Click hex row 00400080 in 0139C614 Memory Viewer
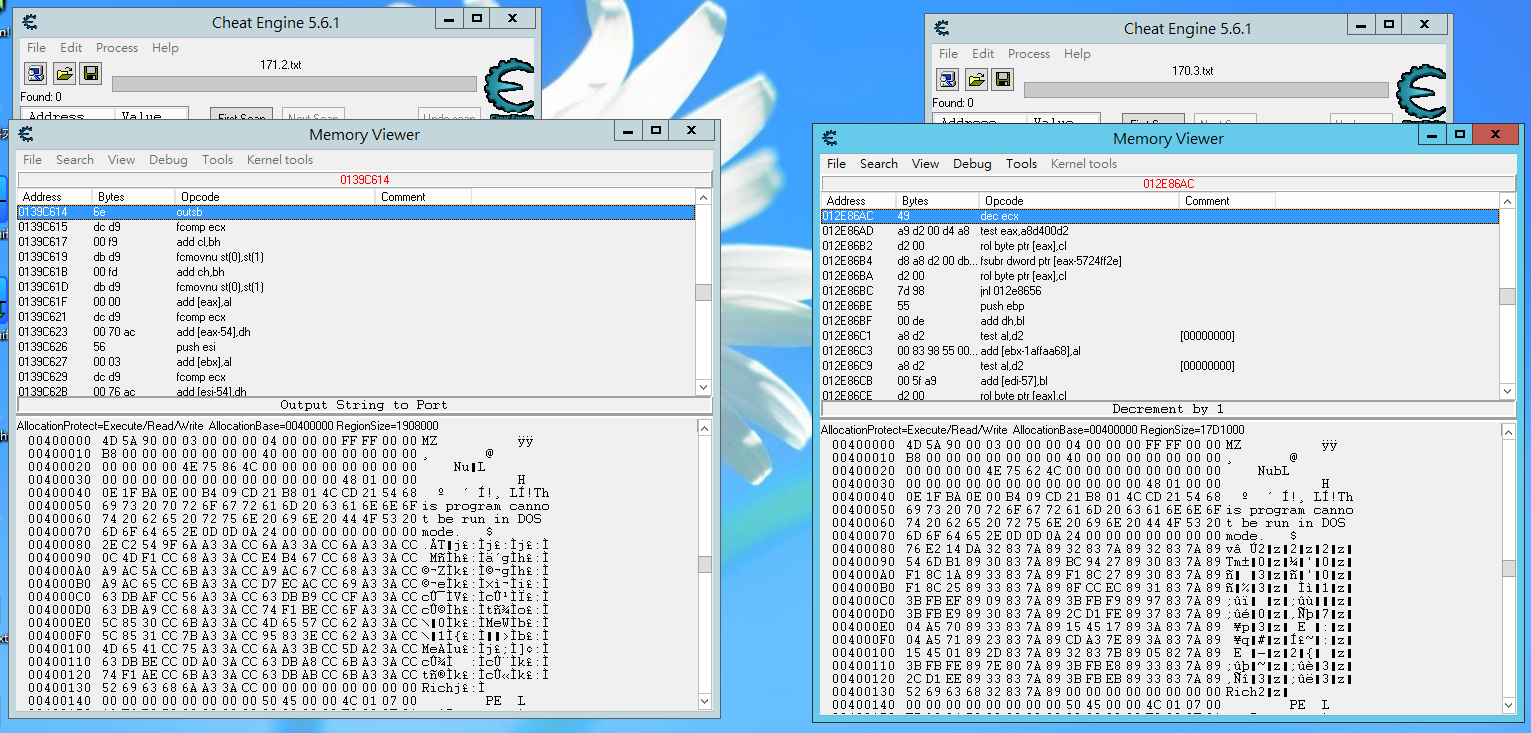The image size is (1531, 733). tap(289, 545)
